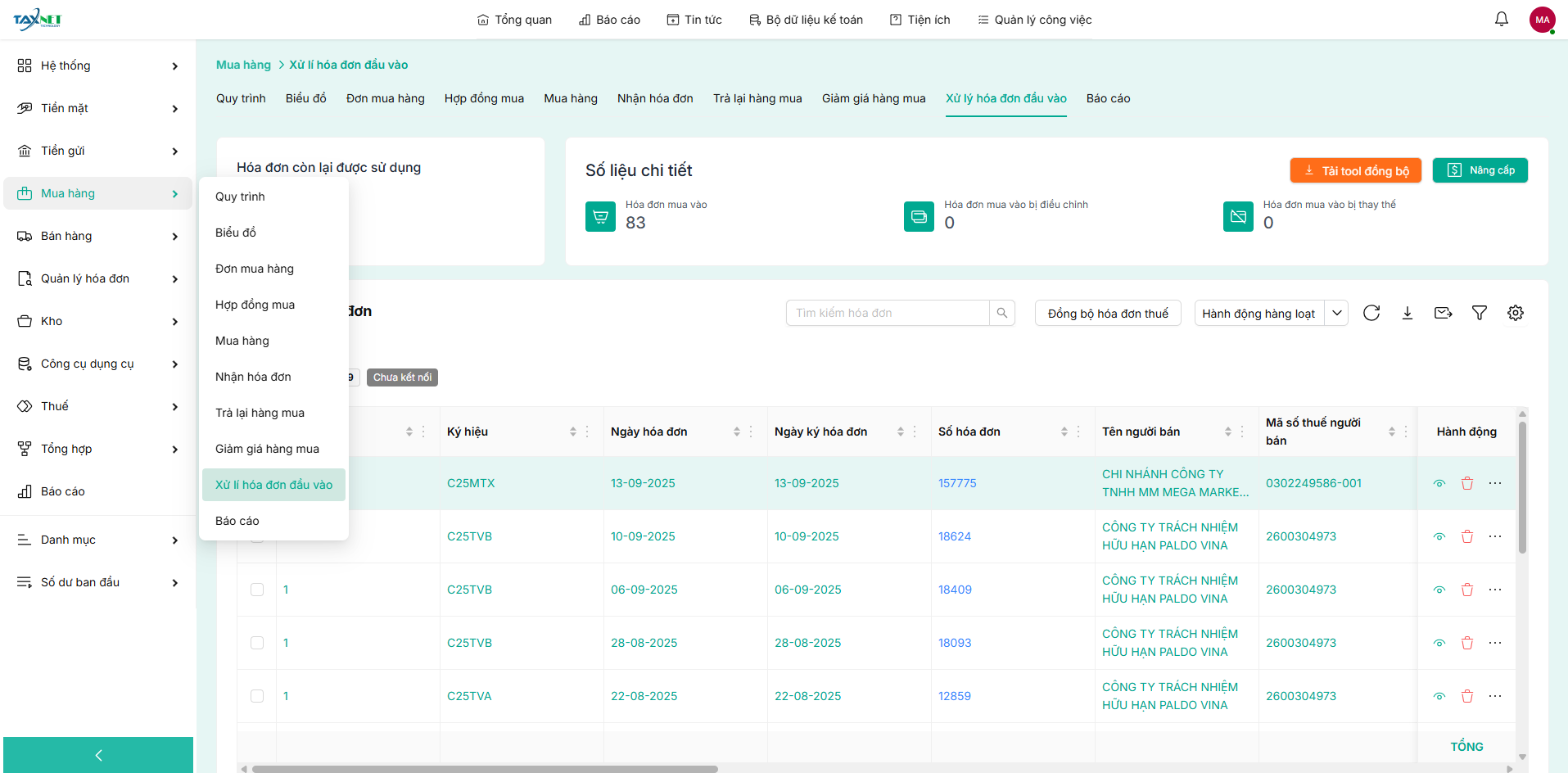This screenshot has height=773, width=1568.
Task: Expand the Quản lý hóa đơn sidebar chevron
Action: 175,279
